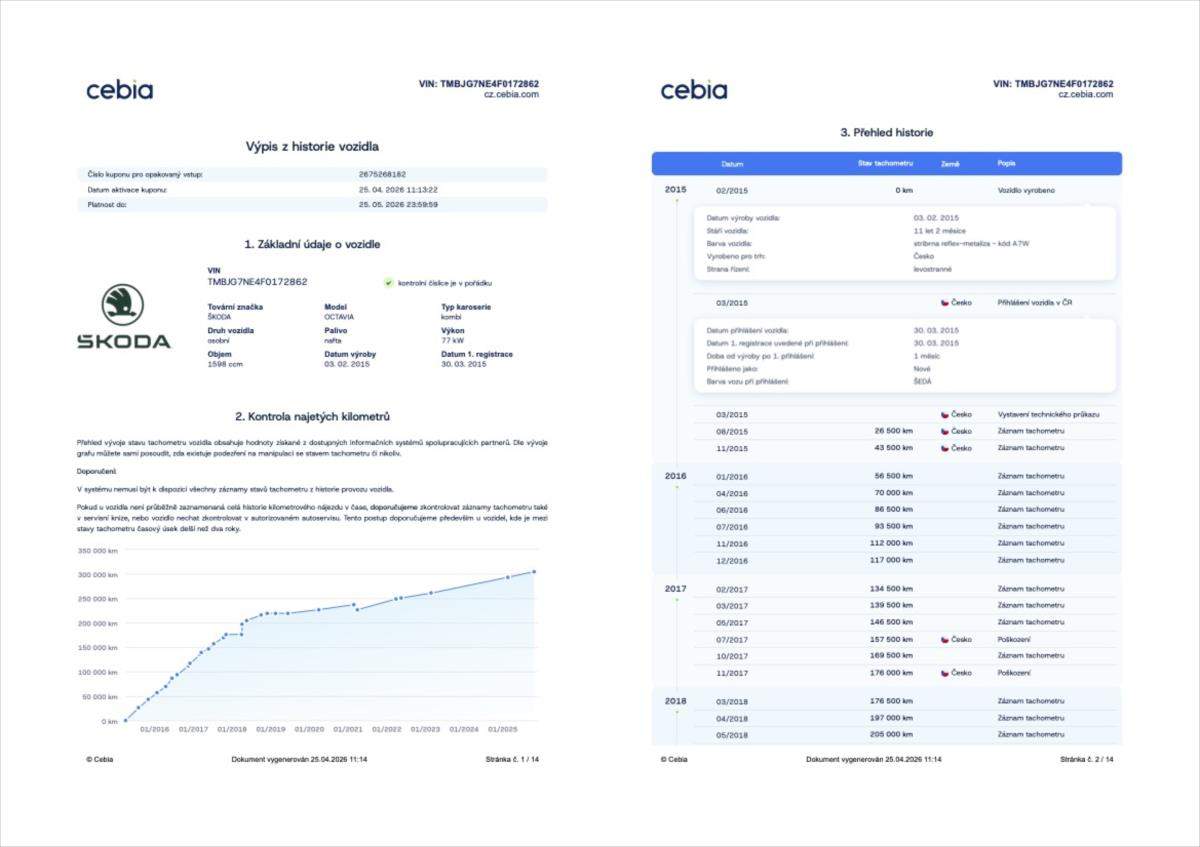Click the green check mark beside kontrolní číslice
Viewport: 1200px width, 847px height.
pyautogui.click(x=388, y=283)
